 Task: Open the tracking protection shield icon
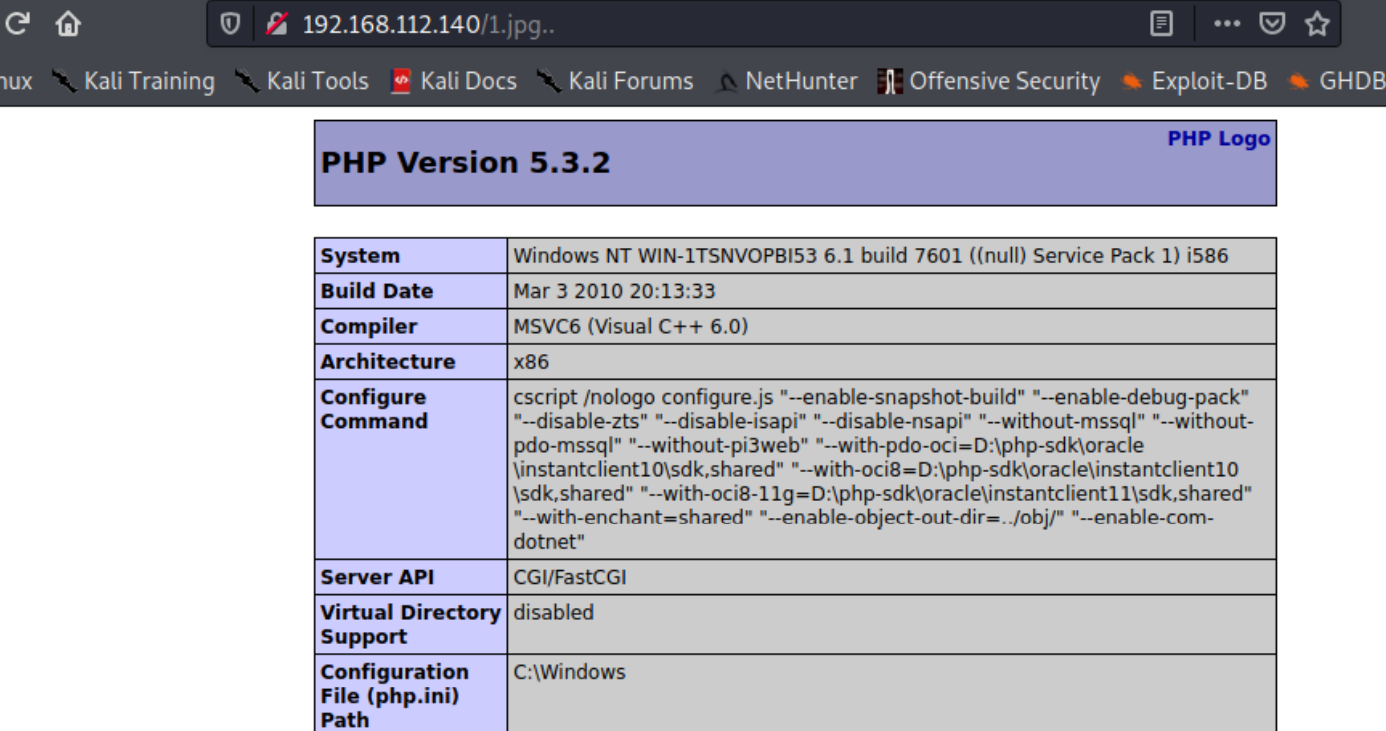(x=231, y=24)
